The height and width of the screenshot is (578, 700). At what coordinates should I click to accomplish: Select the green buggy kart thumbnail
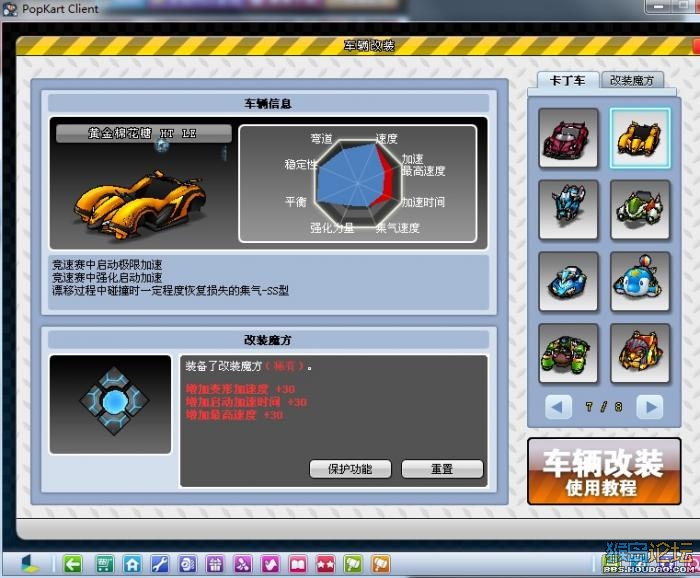coord(568,353)
